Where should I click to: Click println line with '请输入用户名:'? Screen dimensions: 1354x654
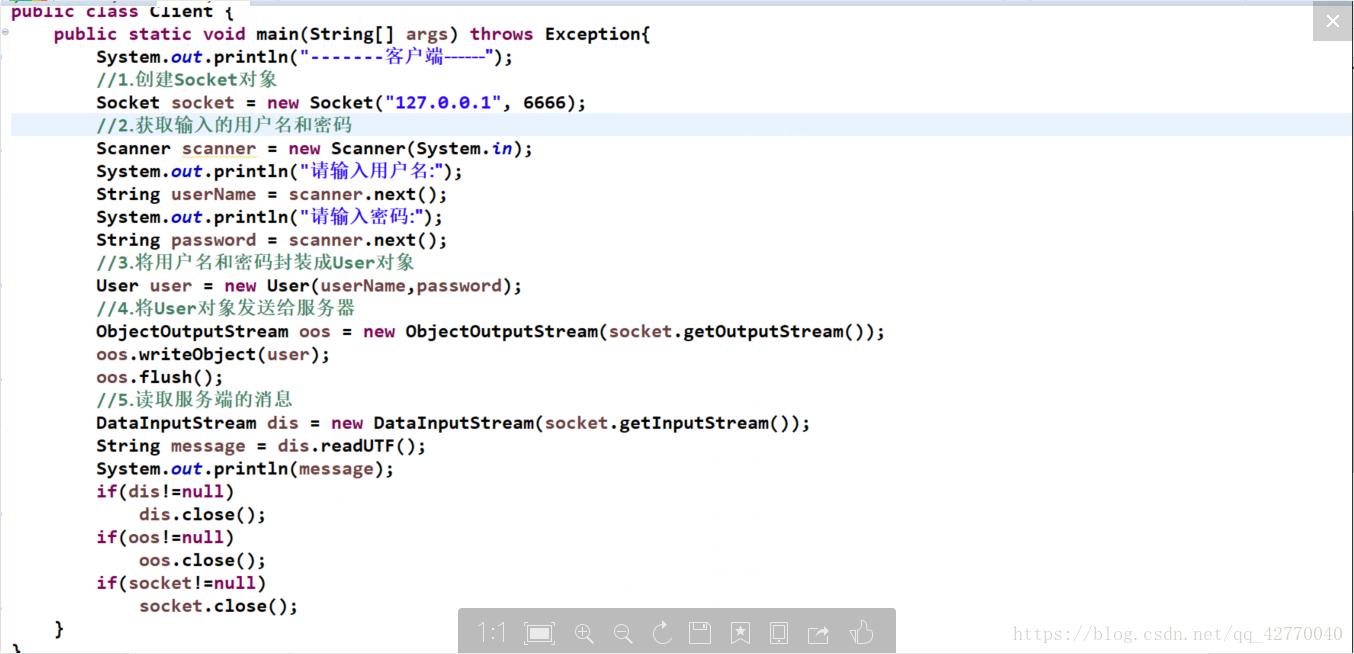[280, 172]
